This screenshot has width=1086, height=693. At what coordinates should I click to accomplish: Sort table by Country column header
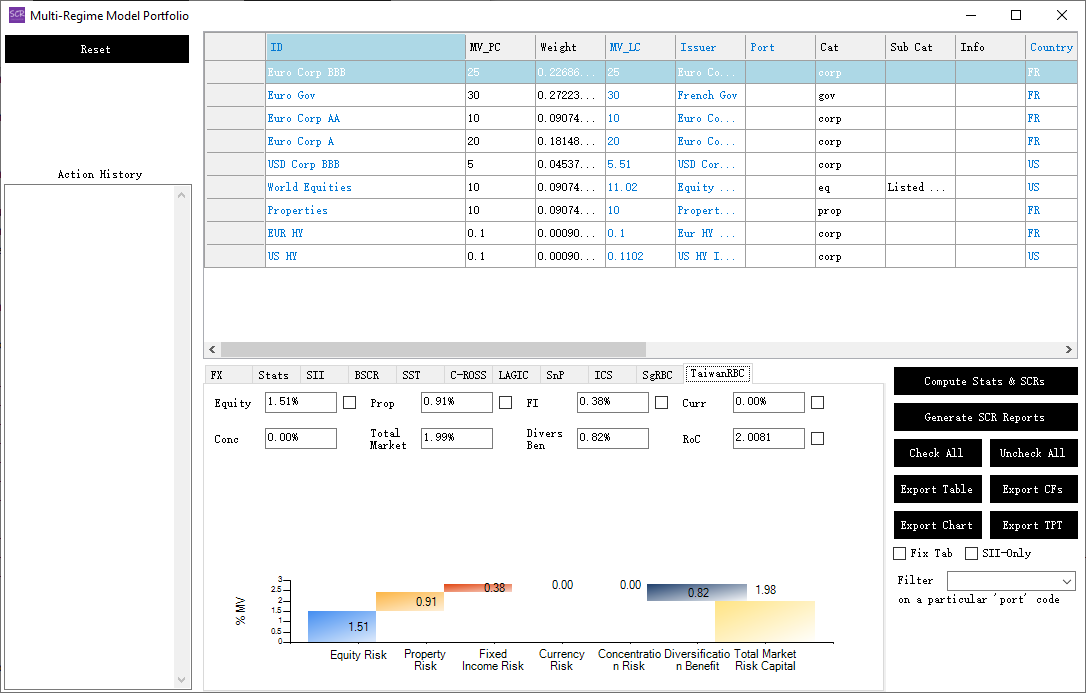pos(1050,47)
